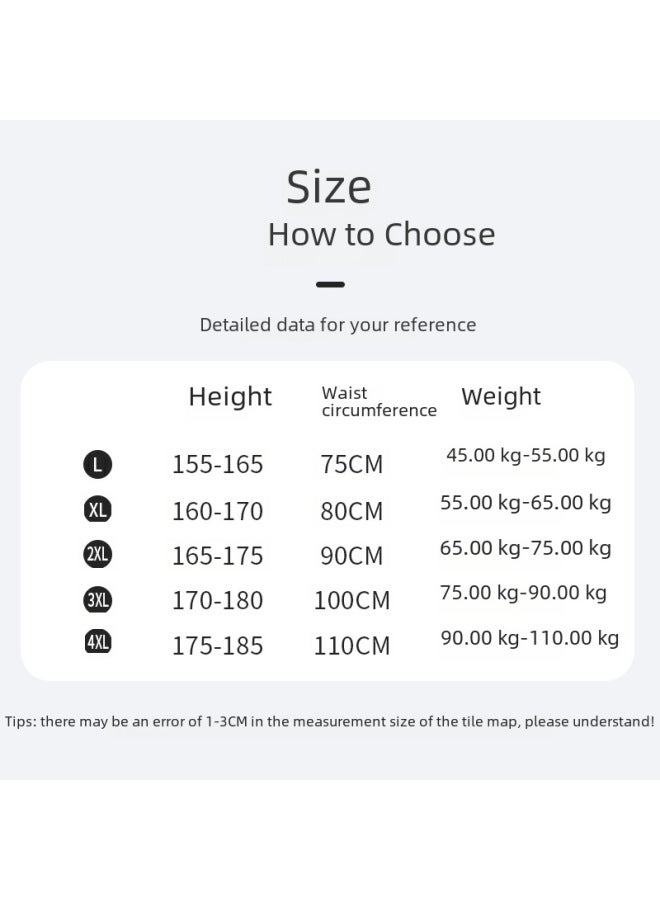The width and height of the screenshot is (660, 900).
Task: Pick the 3XL size badge
Action: (x=97, y=600)
